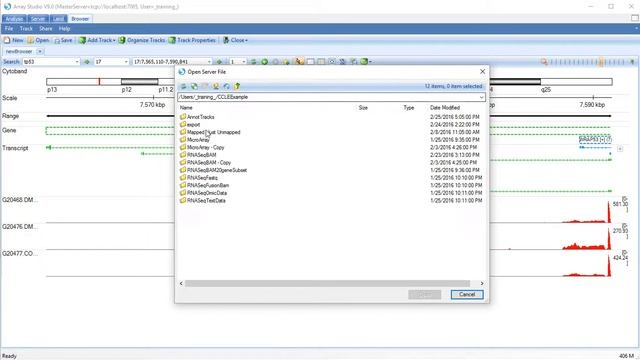
Task: Select the MicroArray folder
Action: pos(195,140)
